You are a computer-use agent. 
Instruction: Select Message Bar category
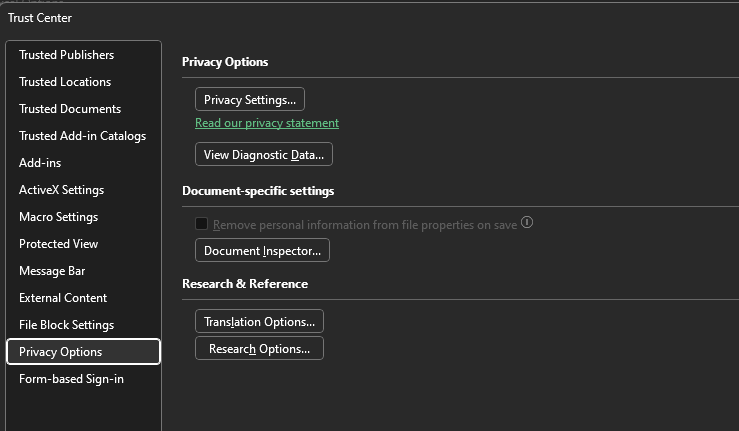pyautogui.click(x=53, y=271)
